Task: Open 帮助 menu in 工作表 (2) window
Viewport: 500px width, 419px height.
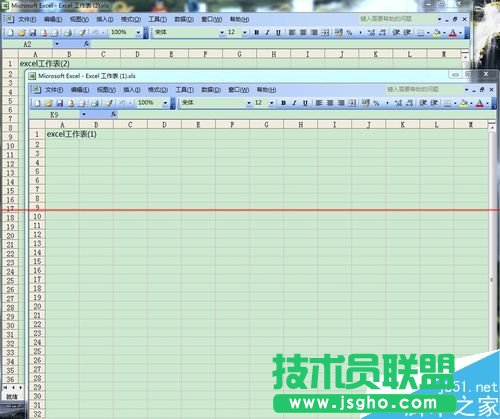Action: pyautogui.click(x=239, y=19)
